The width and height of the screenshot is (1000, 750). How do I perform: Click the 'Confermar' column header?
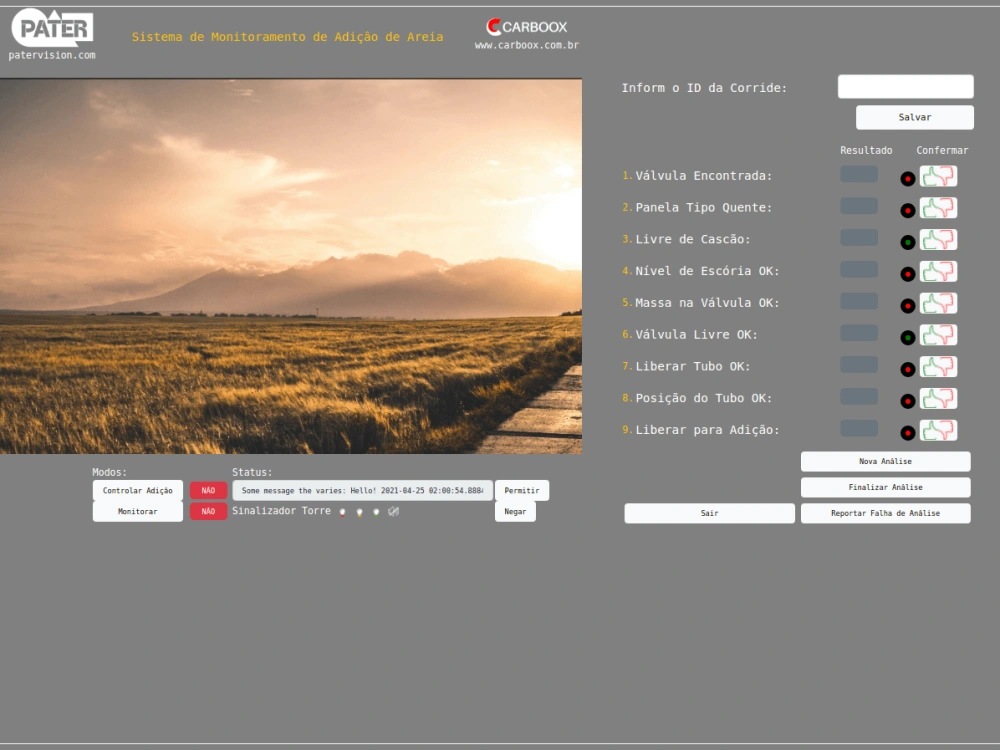(x=942, y=151)
